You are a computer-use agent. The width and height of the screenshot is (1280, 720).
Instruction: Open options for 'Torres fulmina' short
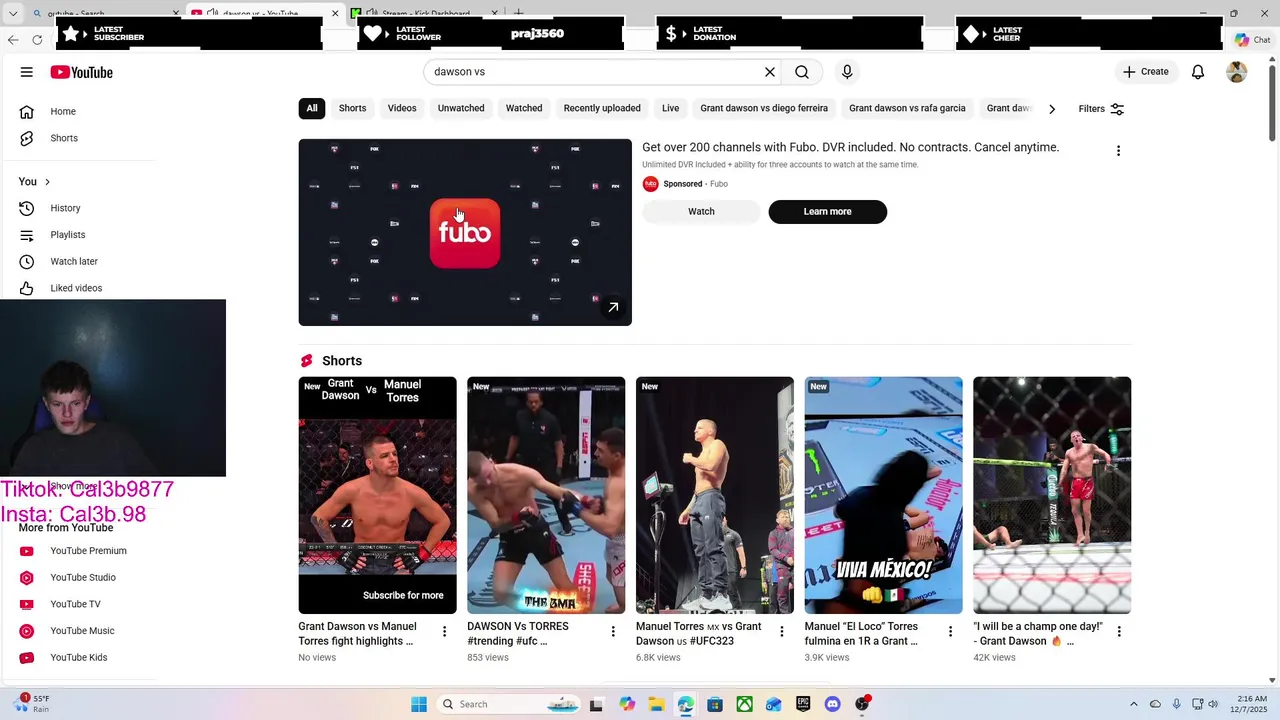pyautogui.click(x=951, y=632)
